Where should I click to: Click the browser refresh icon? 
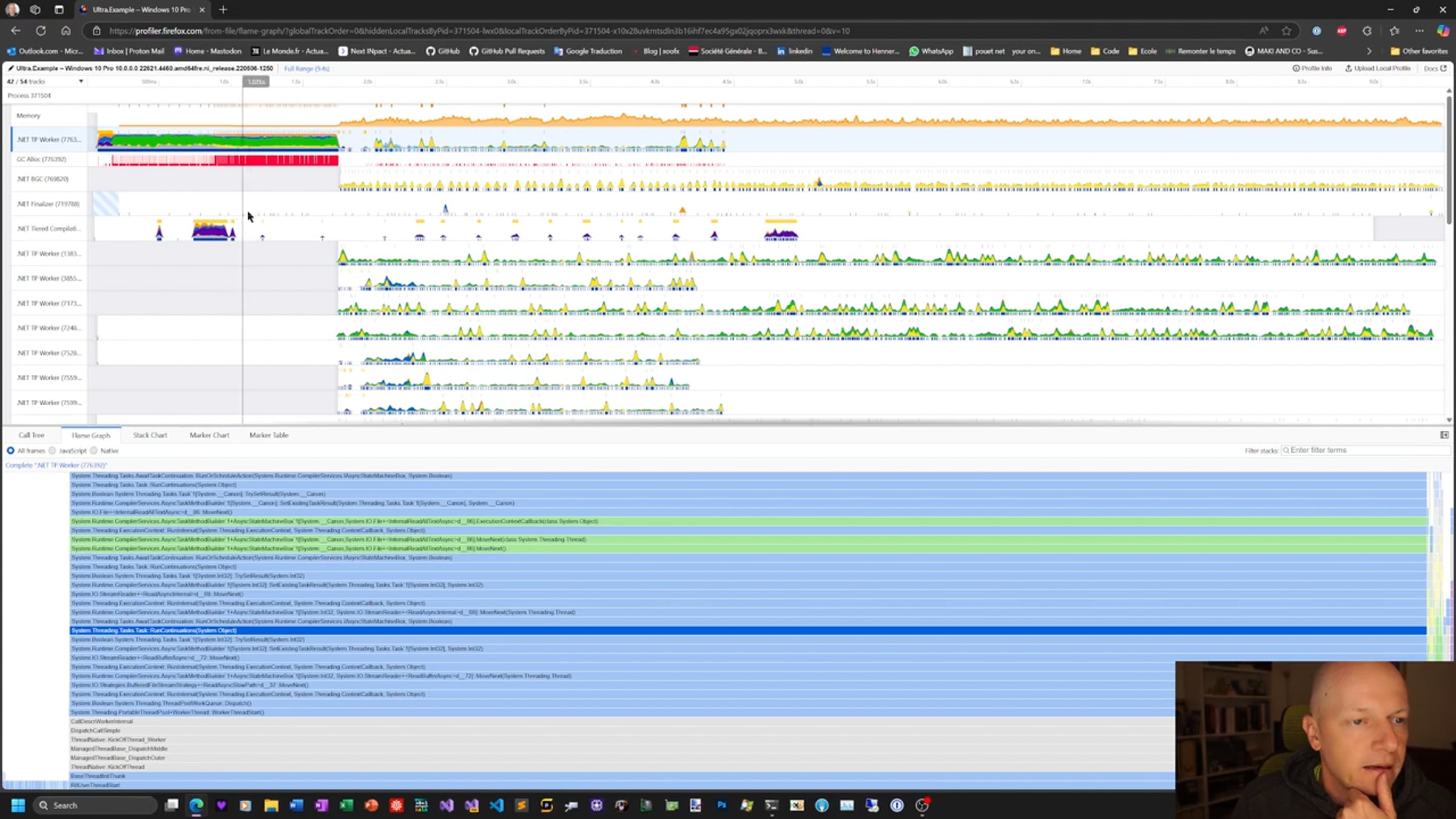pyautogui.click(x=41, y=30)
